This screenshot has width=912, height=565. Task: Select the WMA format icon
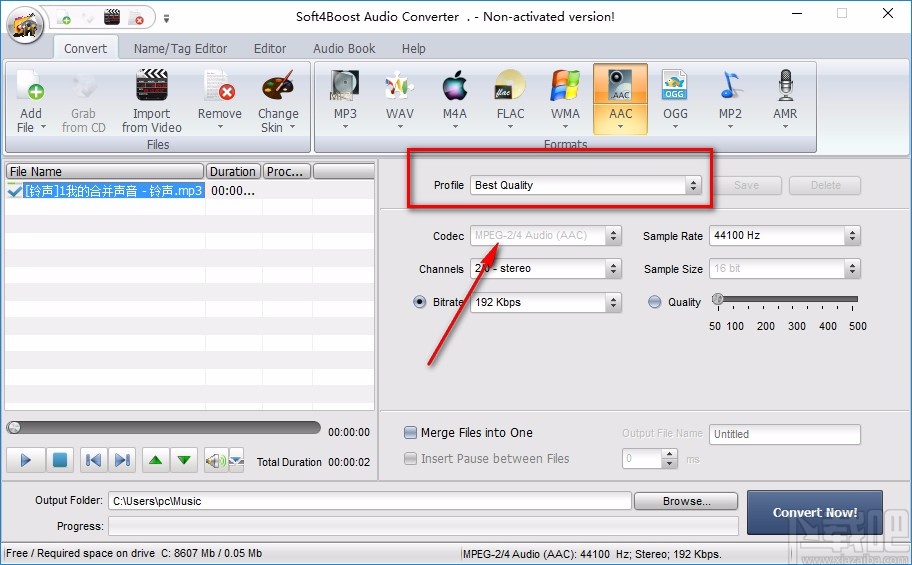(565, 86)
